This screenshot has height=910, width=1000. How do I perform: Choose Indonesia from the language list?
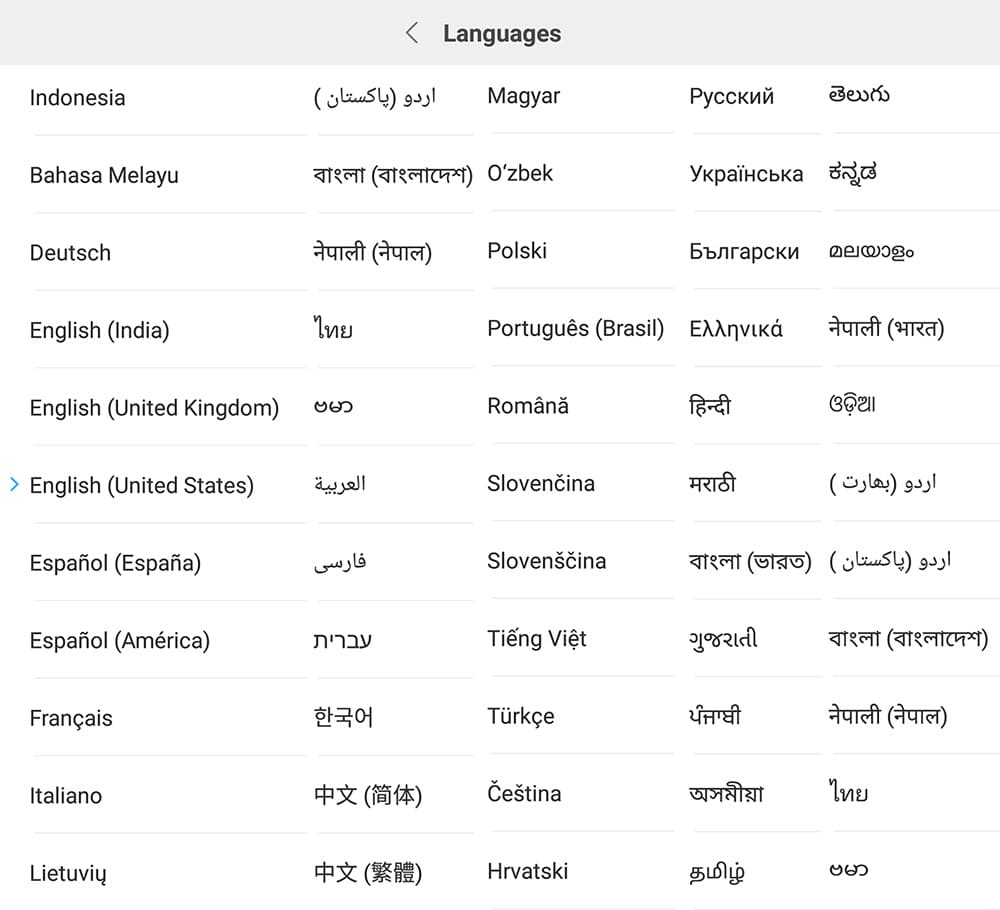(77, 98)
